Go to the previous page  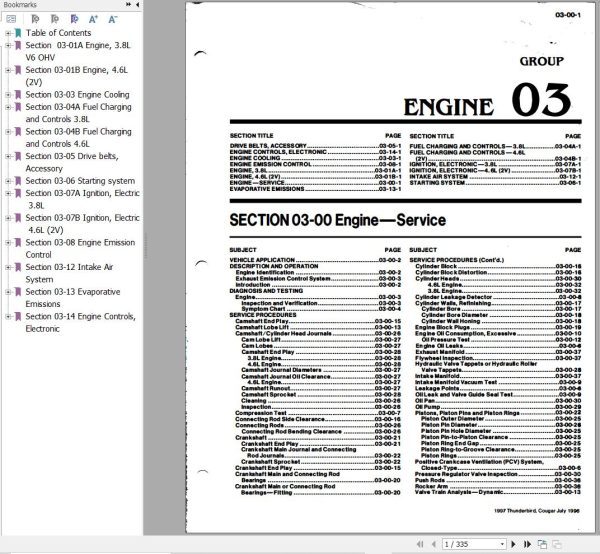tap(434, 544)
